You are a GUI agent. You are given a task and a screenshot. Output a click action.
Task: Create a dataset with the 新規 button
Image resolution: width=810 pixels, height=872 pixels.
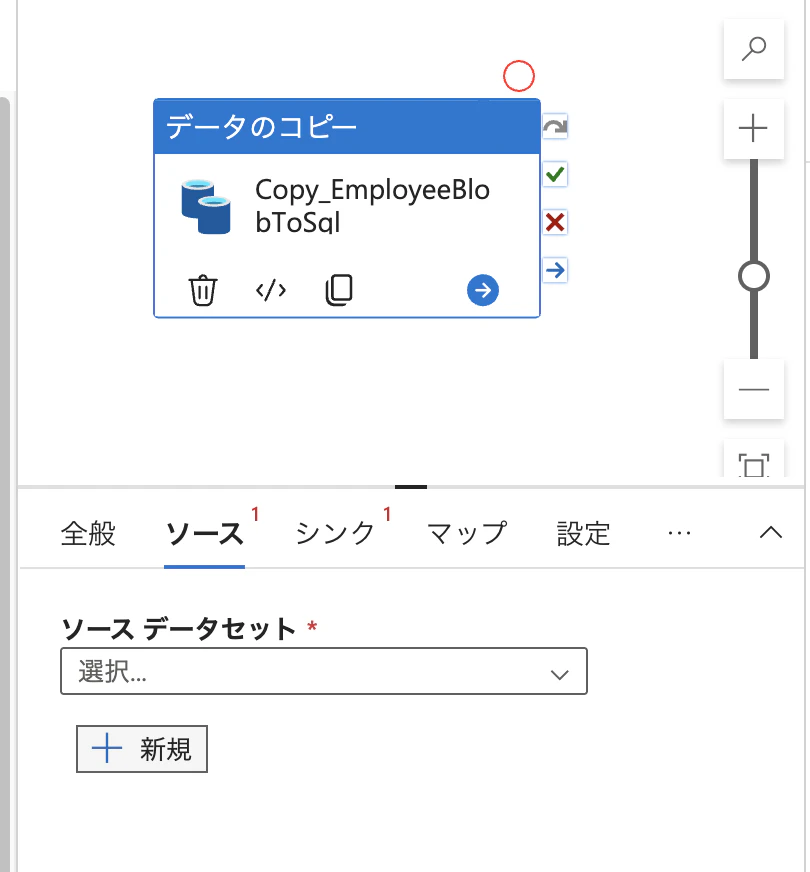[x=141, y=749]
